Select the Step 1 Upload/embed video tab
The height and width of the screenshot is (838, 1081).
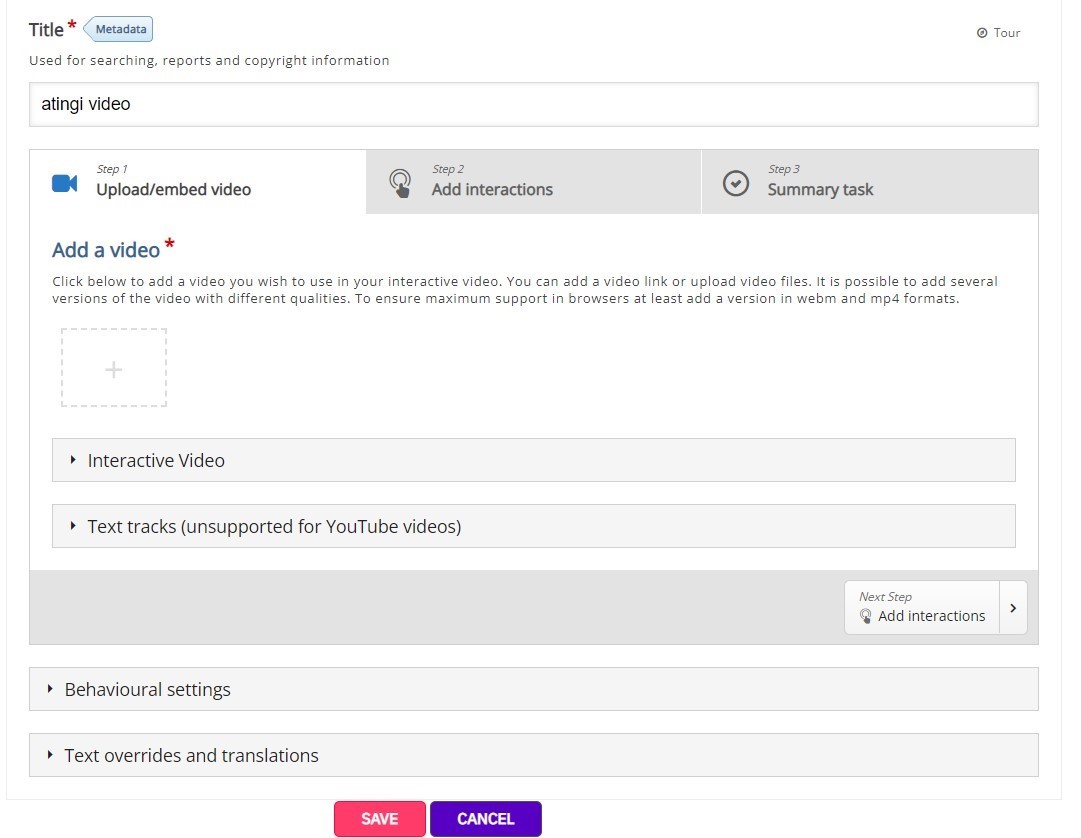point(198,182)
